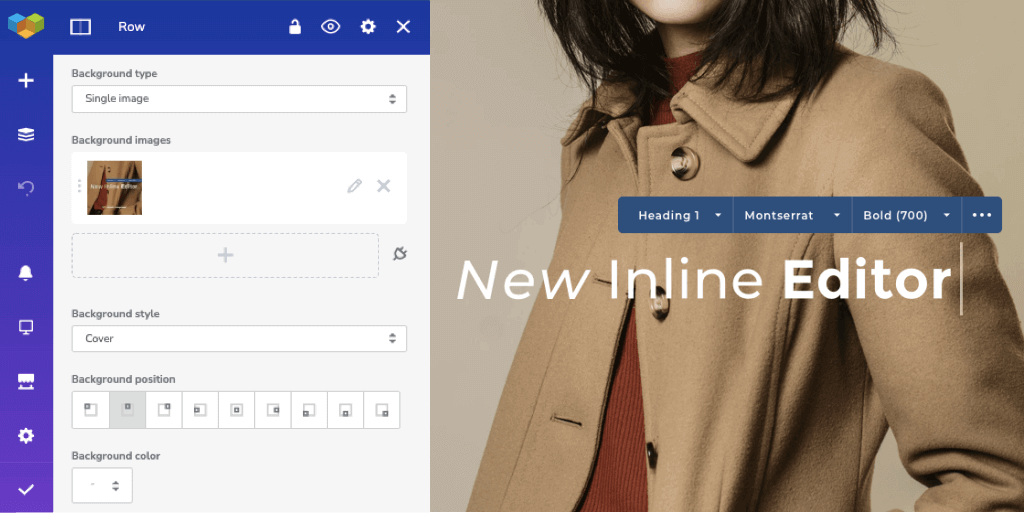Viewport: 1024px width, 513px height.
Task: Add new background image plus box
Action: [x=225, y=255]
